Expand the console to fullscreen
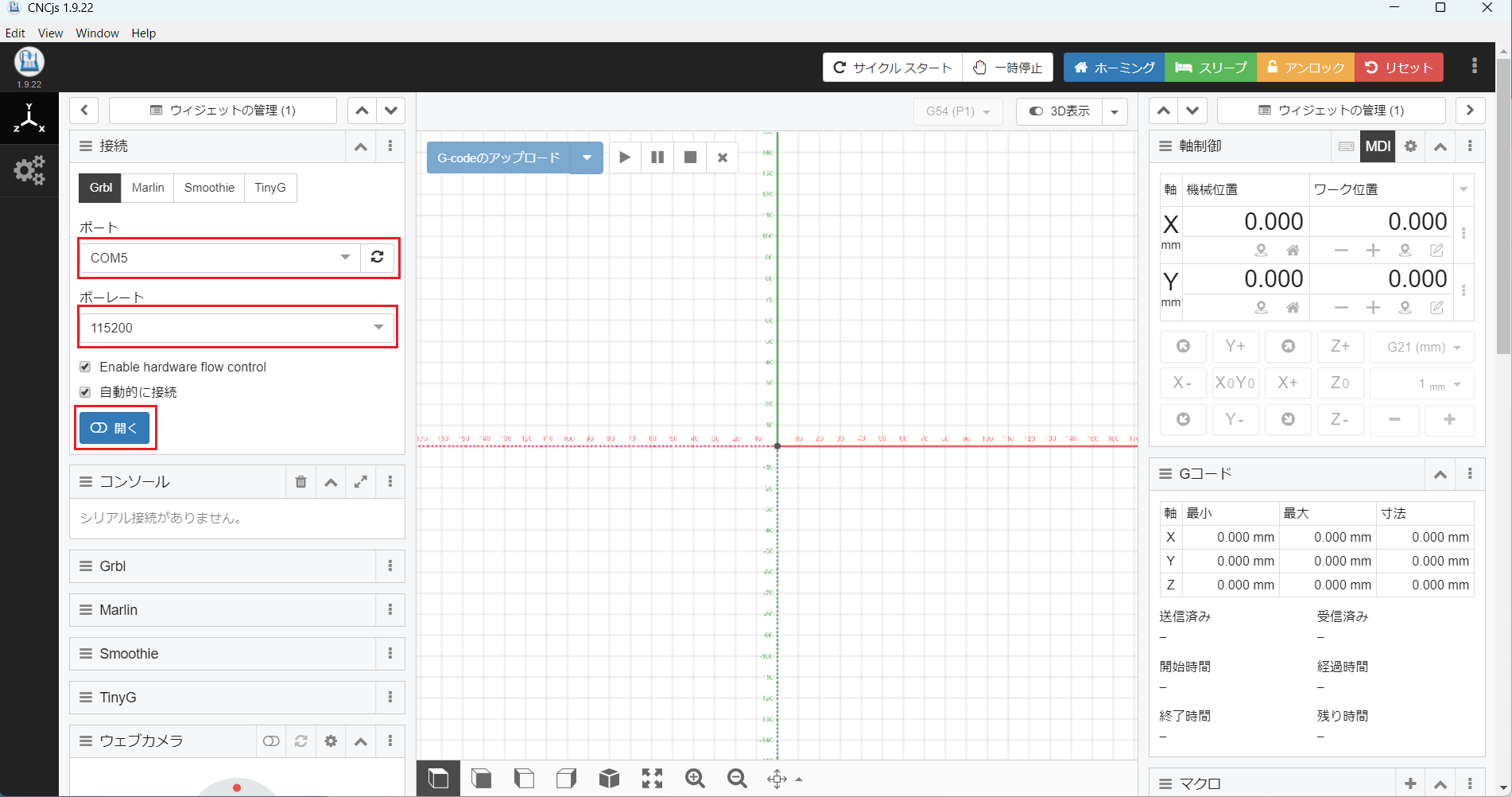 pos(361,482)
